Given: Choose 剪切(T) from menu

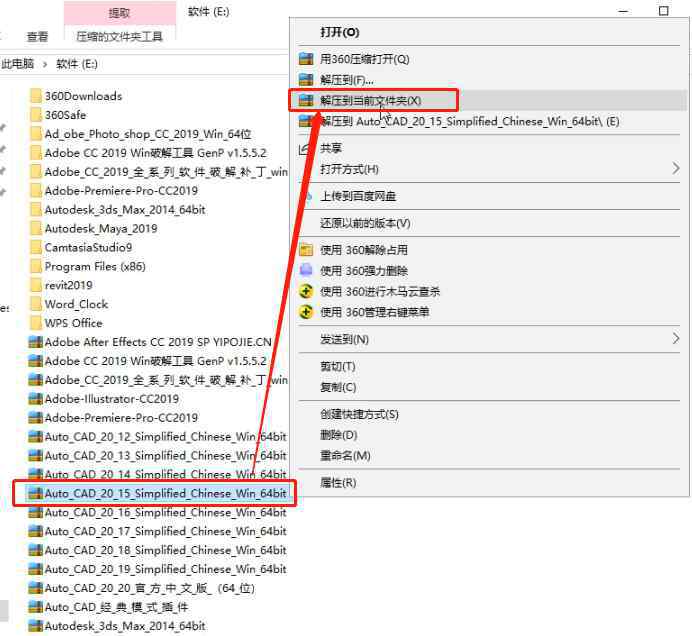Looking at the screenshot, I should [x=338, y=366].
